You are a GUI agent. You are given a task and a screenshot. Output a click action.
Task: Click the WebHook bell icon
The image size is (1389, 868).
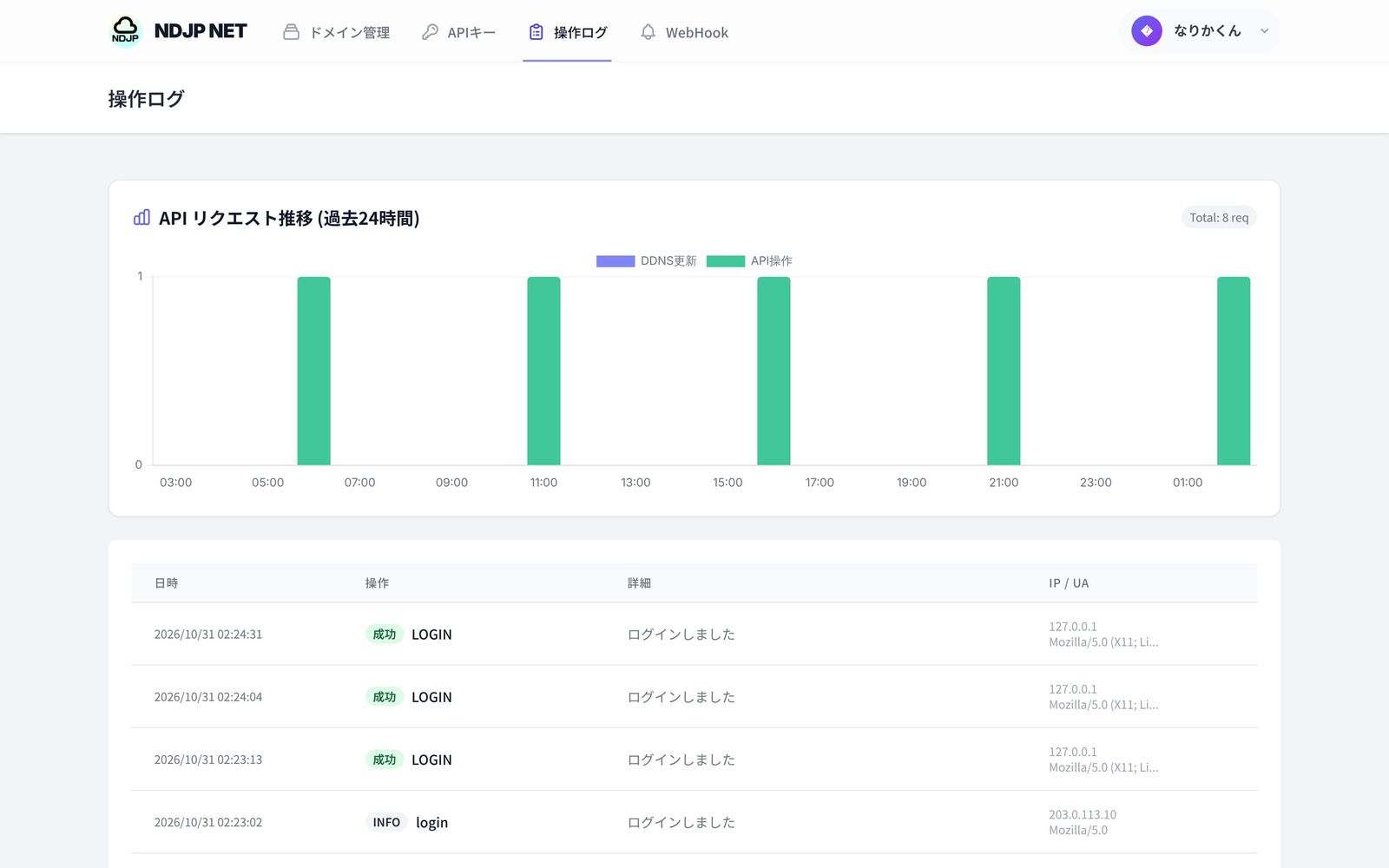click(x=648, y=32)
